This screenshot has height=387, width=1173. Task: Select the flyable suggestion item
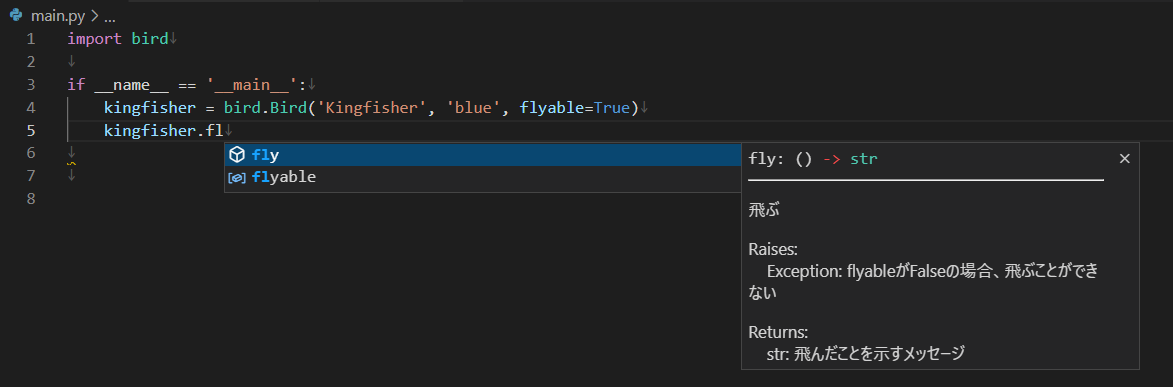[x=483, y=177]
